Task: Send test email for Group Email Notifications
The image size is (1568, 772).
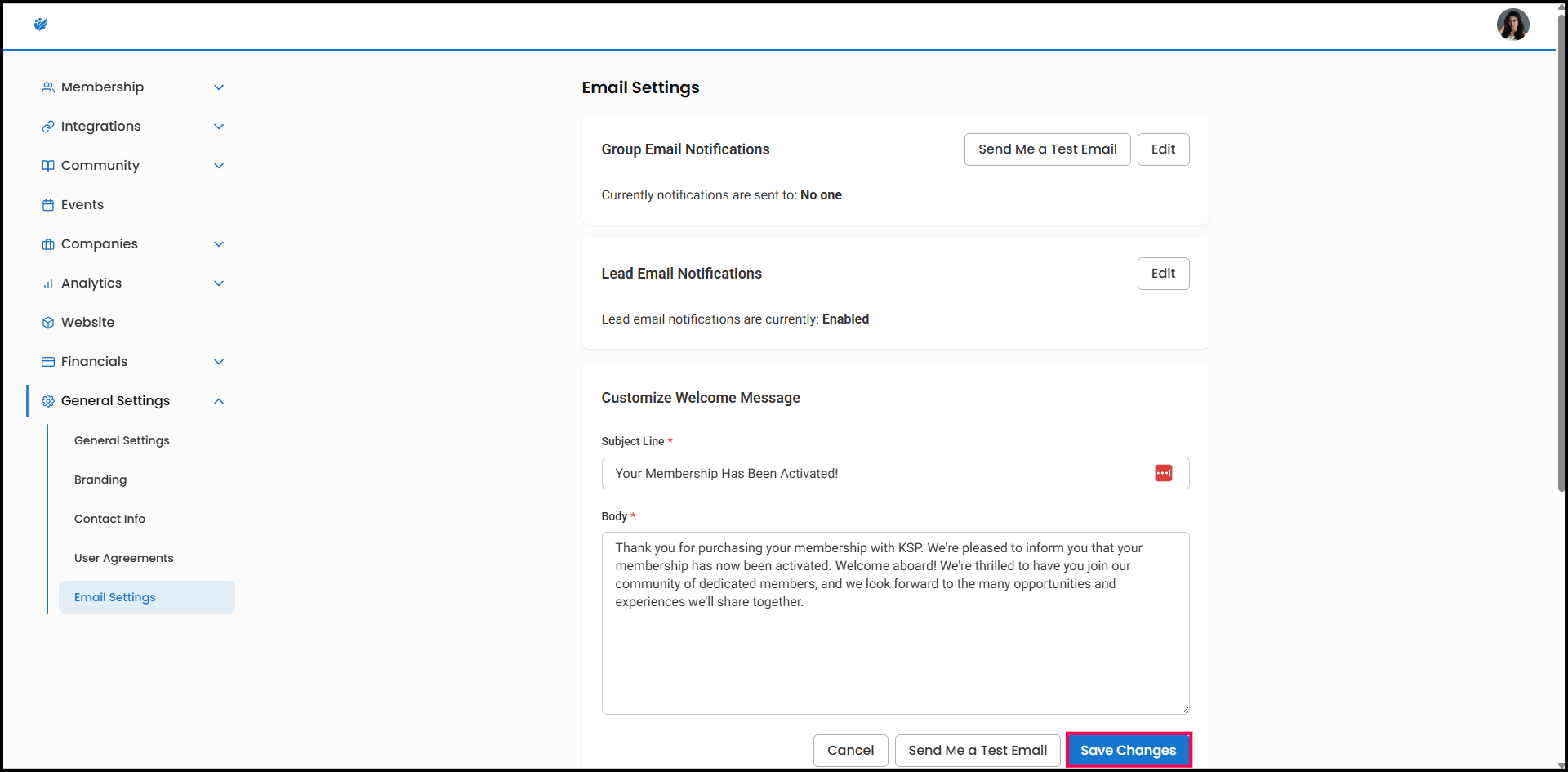Action: pos(1047,149)
